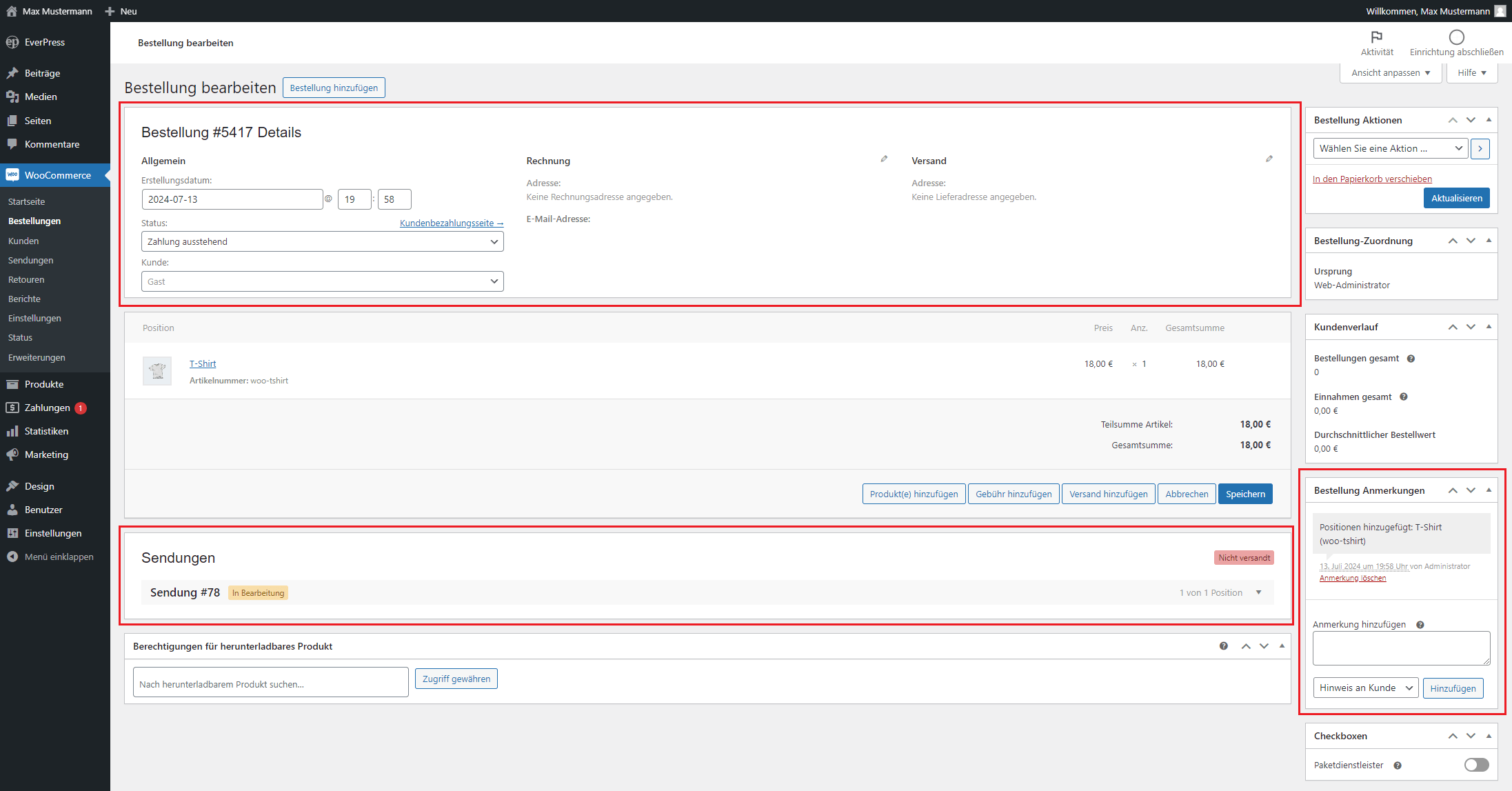The image size is (1512, 791).
Task: Open Produkte in sidebar menu
Action: (x=44, y=384)
